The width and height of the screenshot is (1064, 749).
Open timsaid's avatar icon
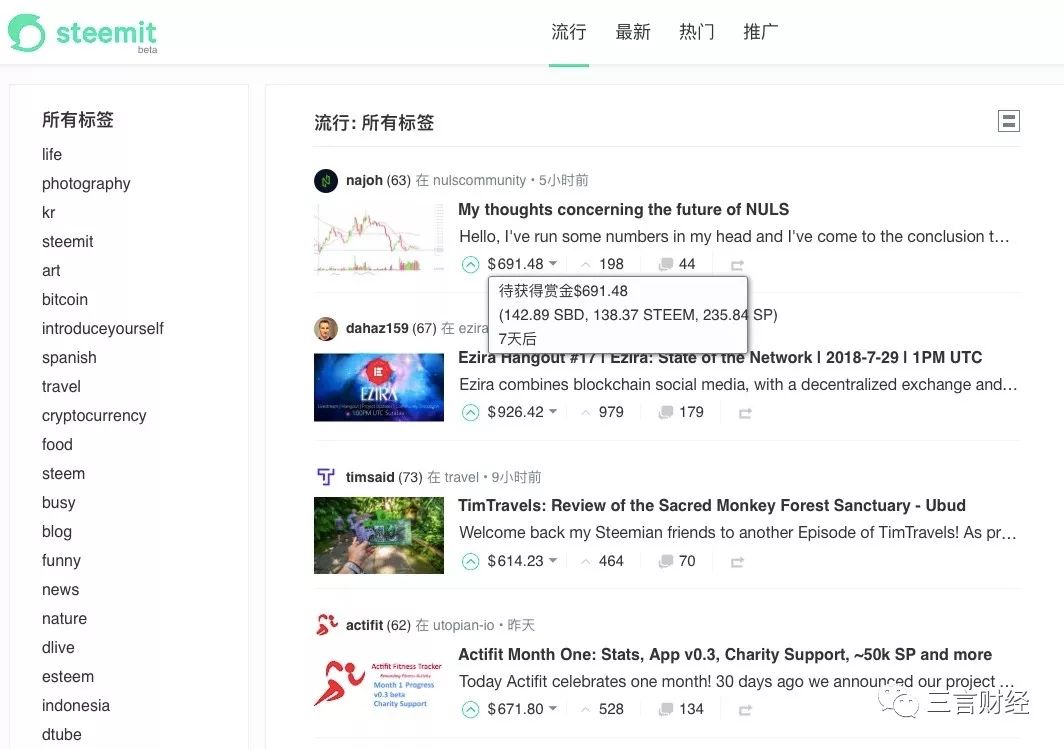coord(326,477)
